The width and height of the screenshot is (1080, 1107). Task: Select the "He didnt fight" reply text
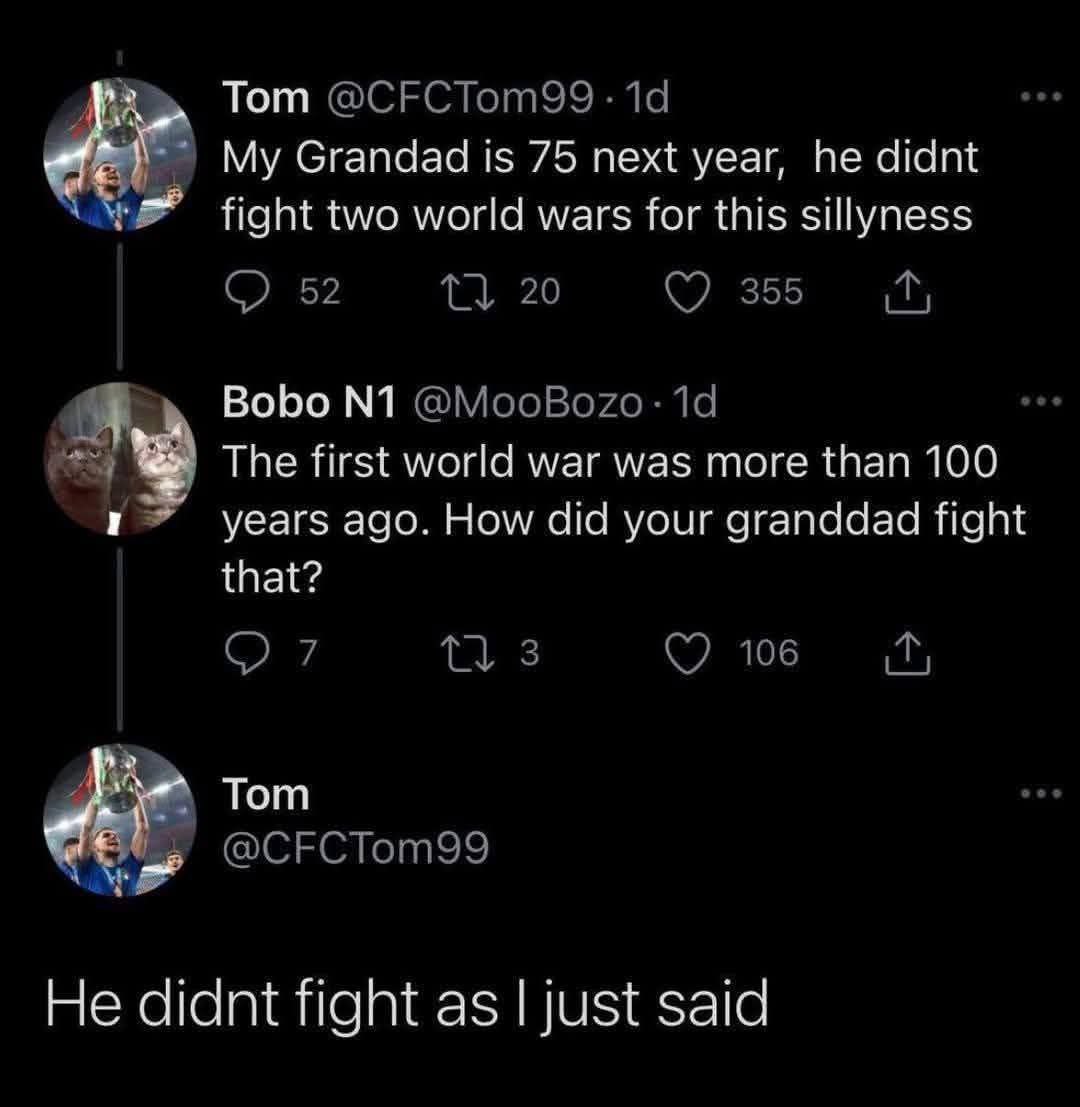coord(406,1003)
